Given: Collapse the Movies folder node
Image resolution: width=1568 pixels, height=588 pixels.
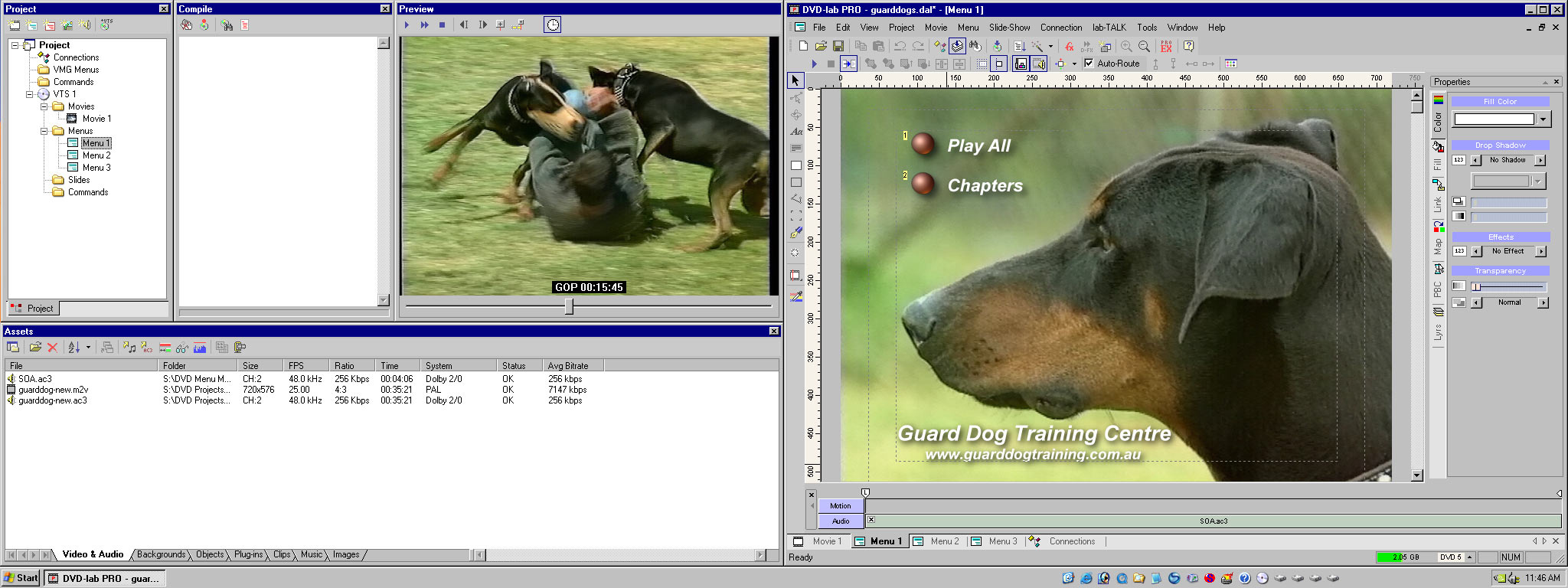Looking at the screenshot, I should (44, 106).
